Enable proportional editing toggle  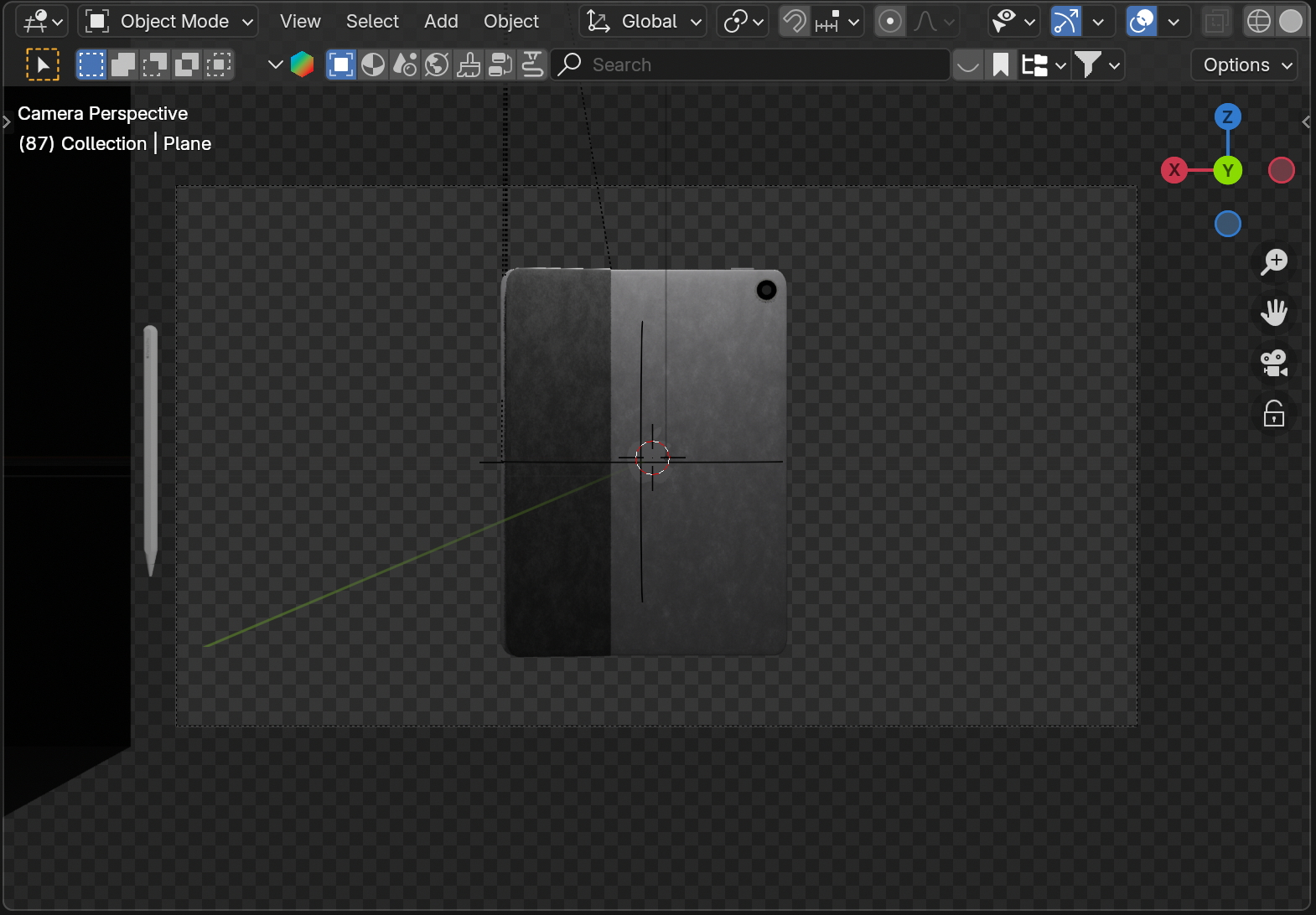[x=889, y=22]
